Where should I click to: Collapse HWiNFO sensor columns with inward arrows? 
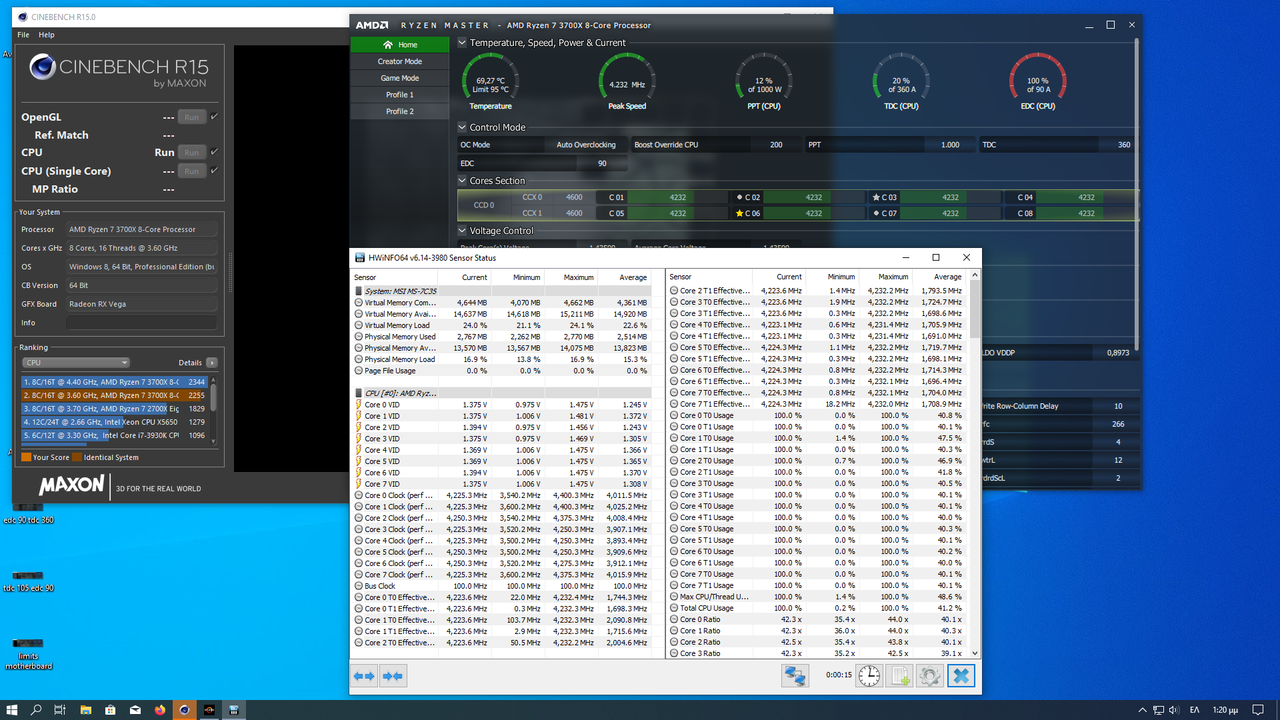[x=393, y=676]
